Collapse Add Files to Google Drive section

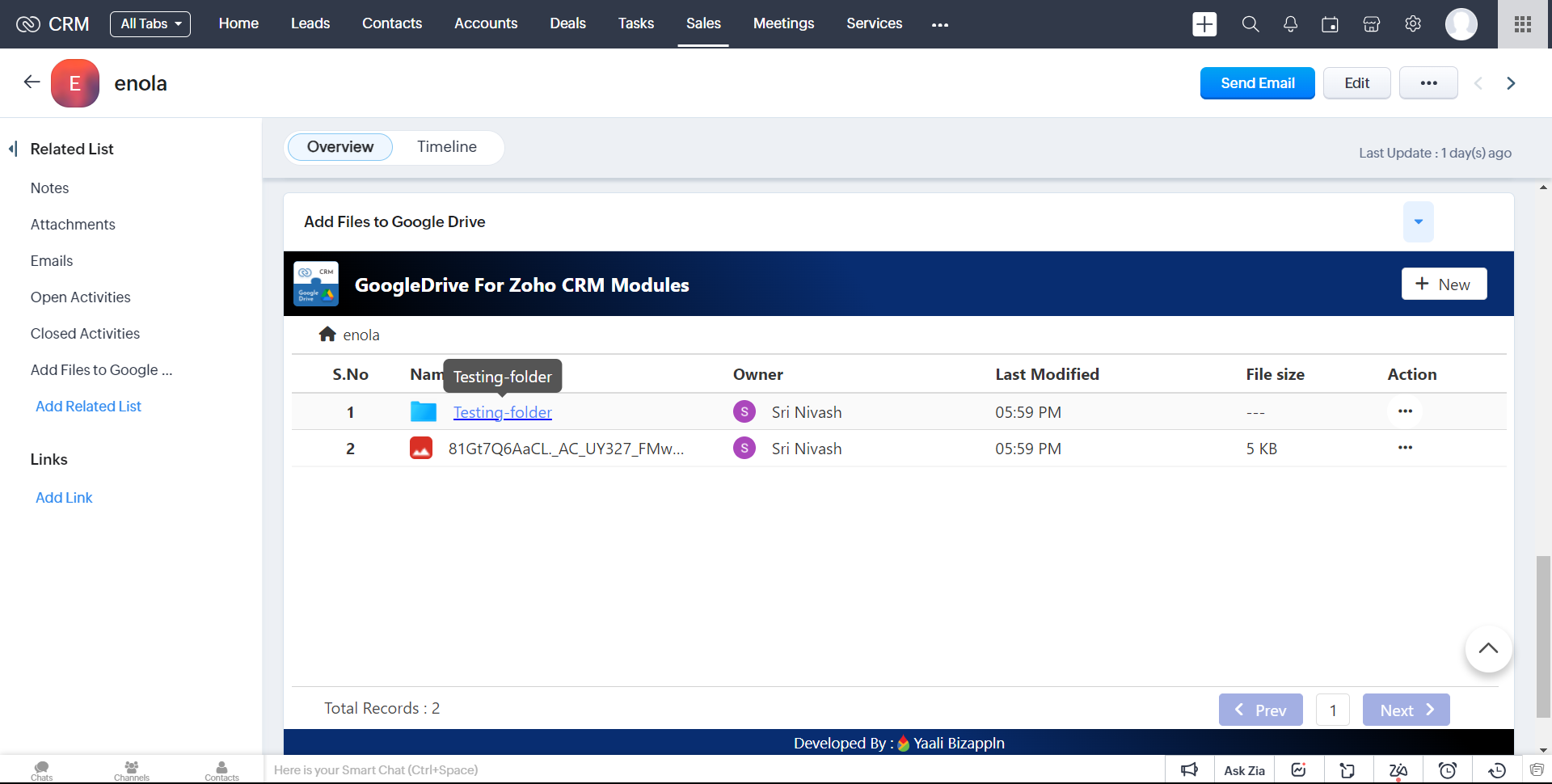[x=1418, y=222]
